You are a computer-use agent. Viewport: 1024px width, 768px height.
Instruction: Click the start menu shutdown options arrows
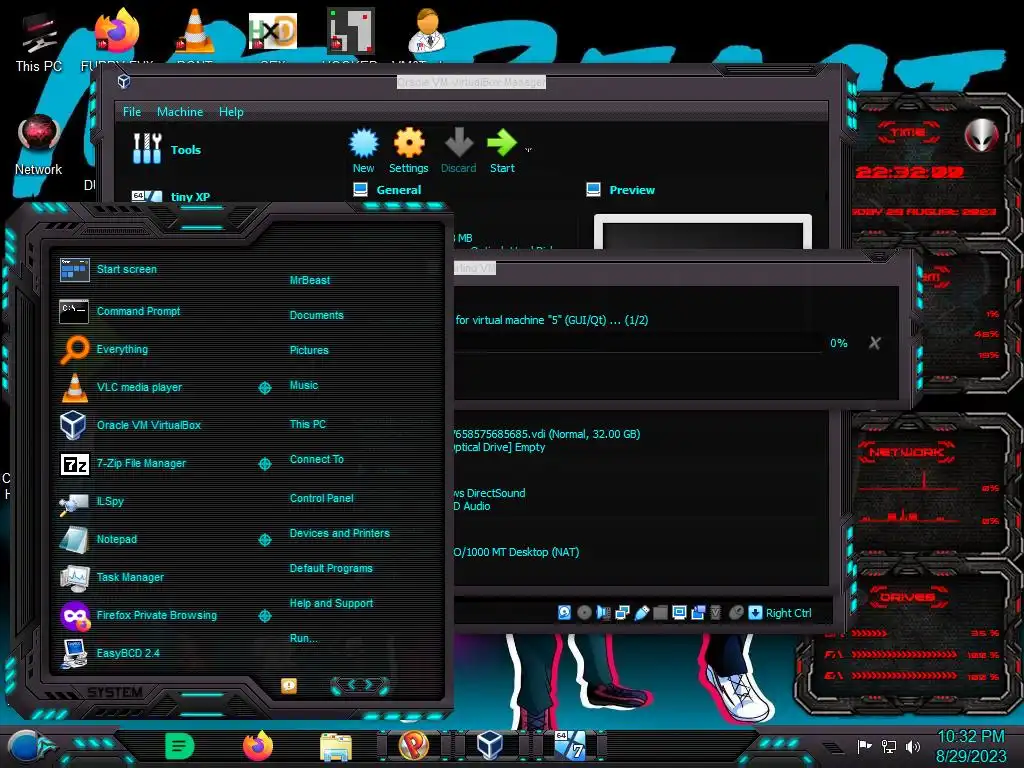point(360,685)
